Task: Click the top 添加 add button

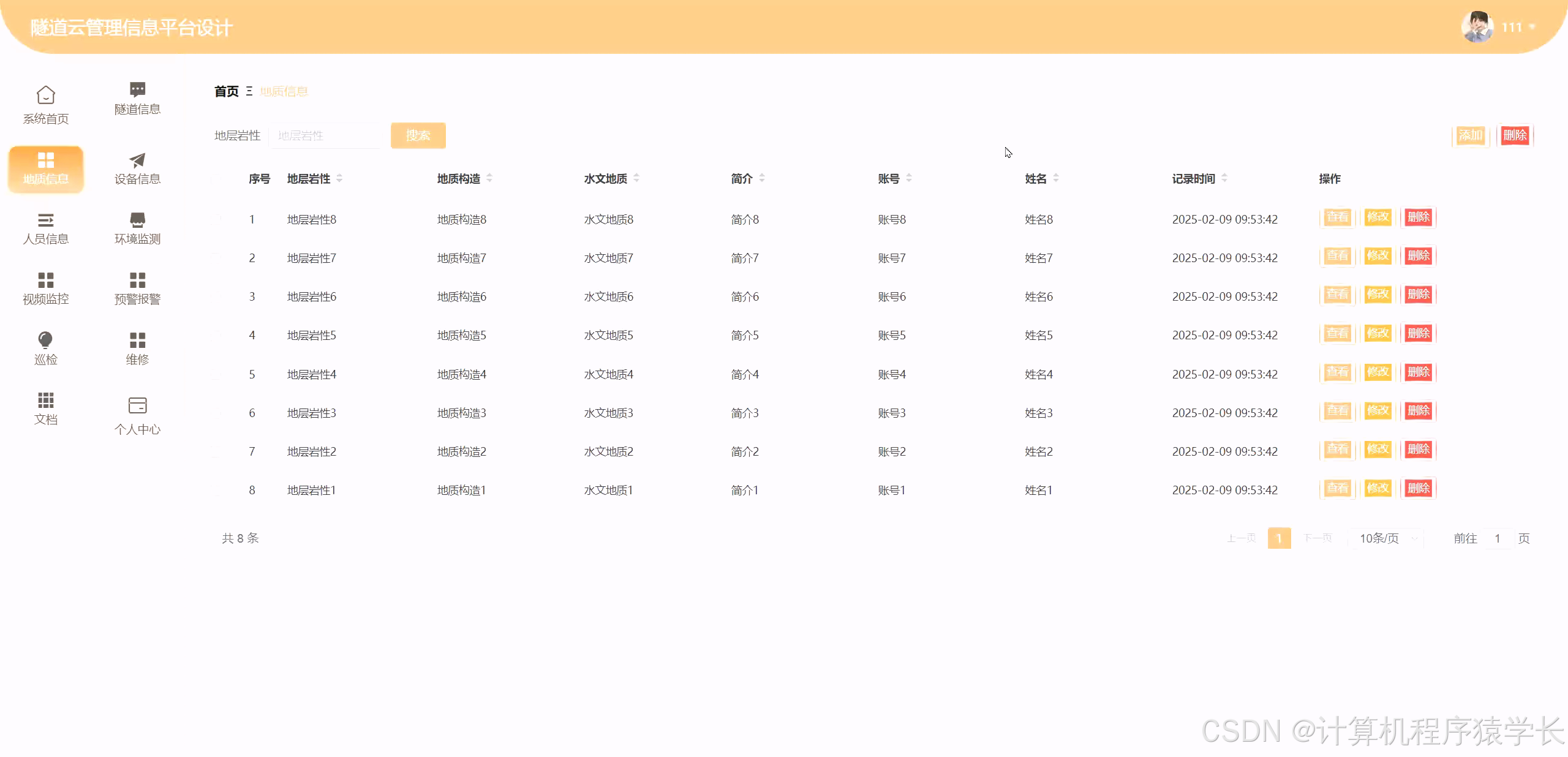Action: [x=1470, y=135]
